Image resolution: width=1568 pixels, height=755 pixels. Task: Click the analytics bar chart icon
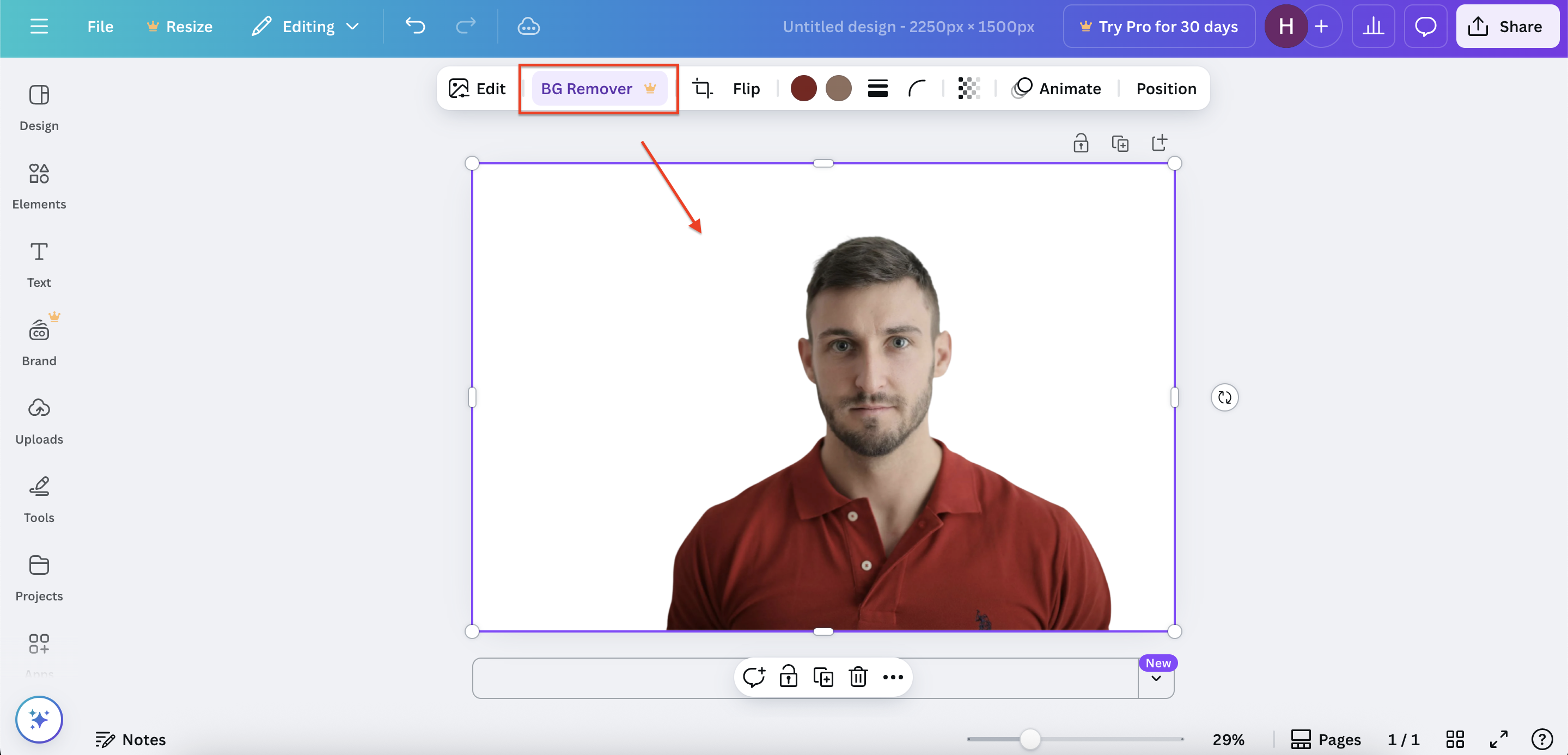click(x=1372, y=26)
